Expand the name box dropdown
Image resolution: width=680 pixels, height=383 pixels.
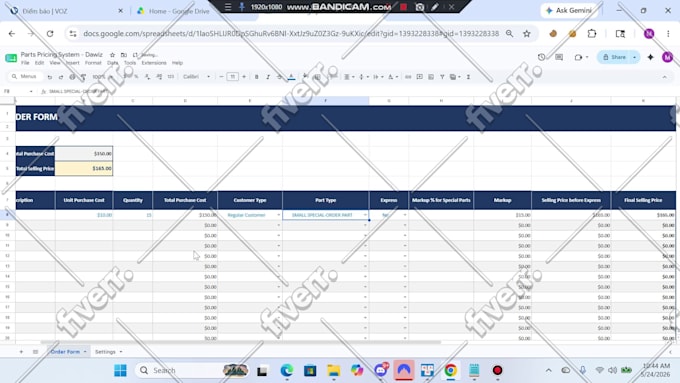[x=31, y=92]
